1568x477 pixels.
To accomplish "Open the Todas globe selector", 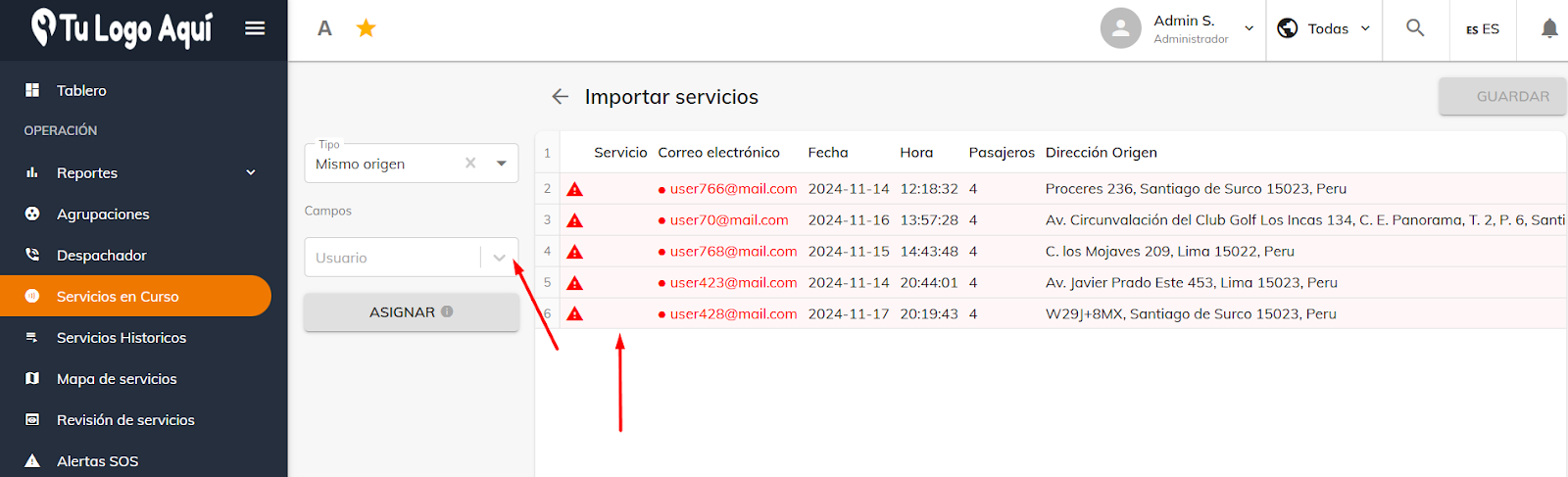I will 1324,28.
